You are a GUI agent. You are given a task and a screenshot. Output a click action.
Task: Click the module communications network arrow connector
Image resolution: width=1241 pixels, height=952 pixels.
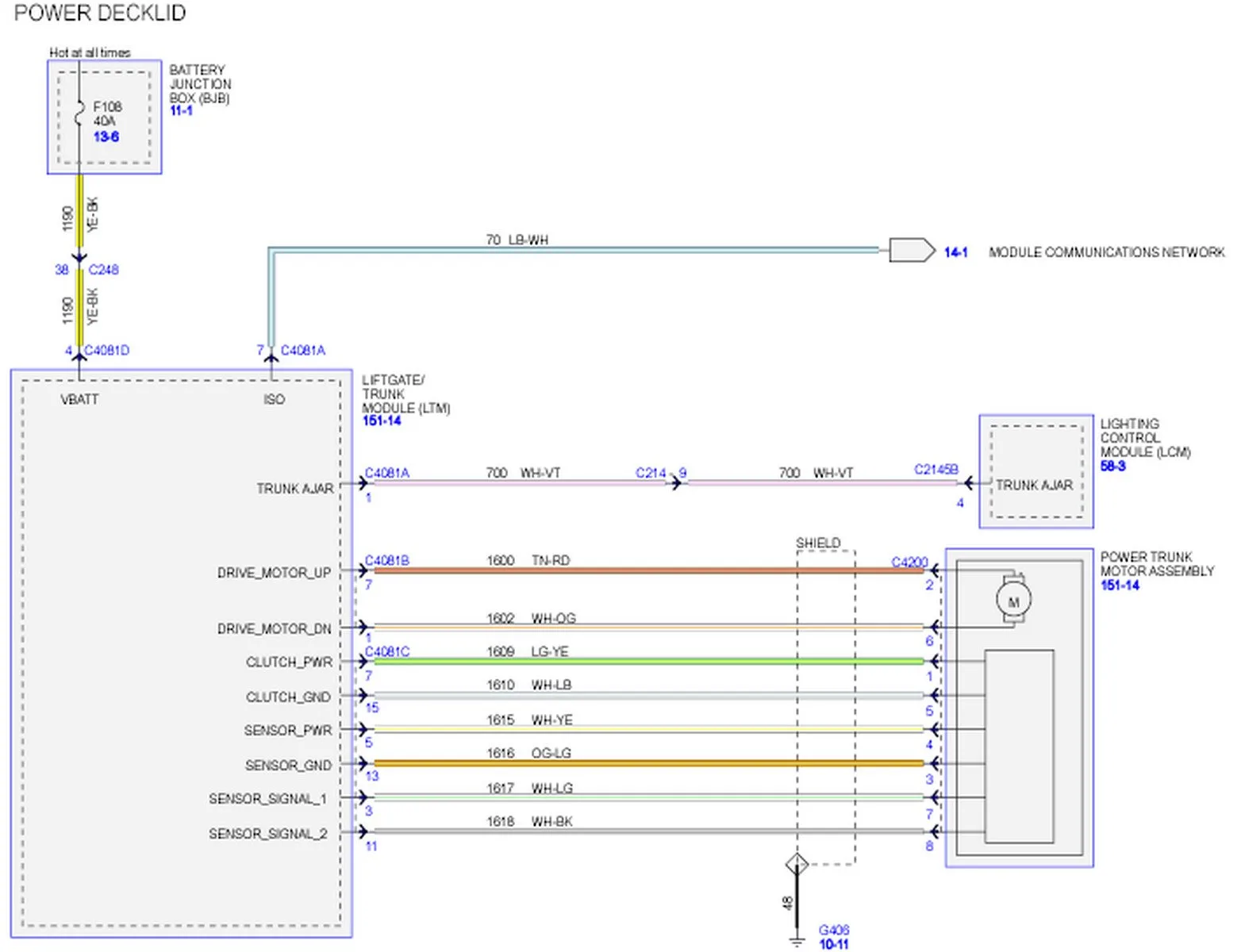(912, 251)
